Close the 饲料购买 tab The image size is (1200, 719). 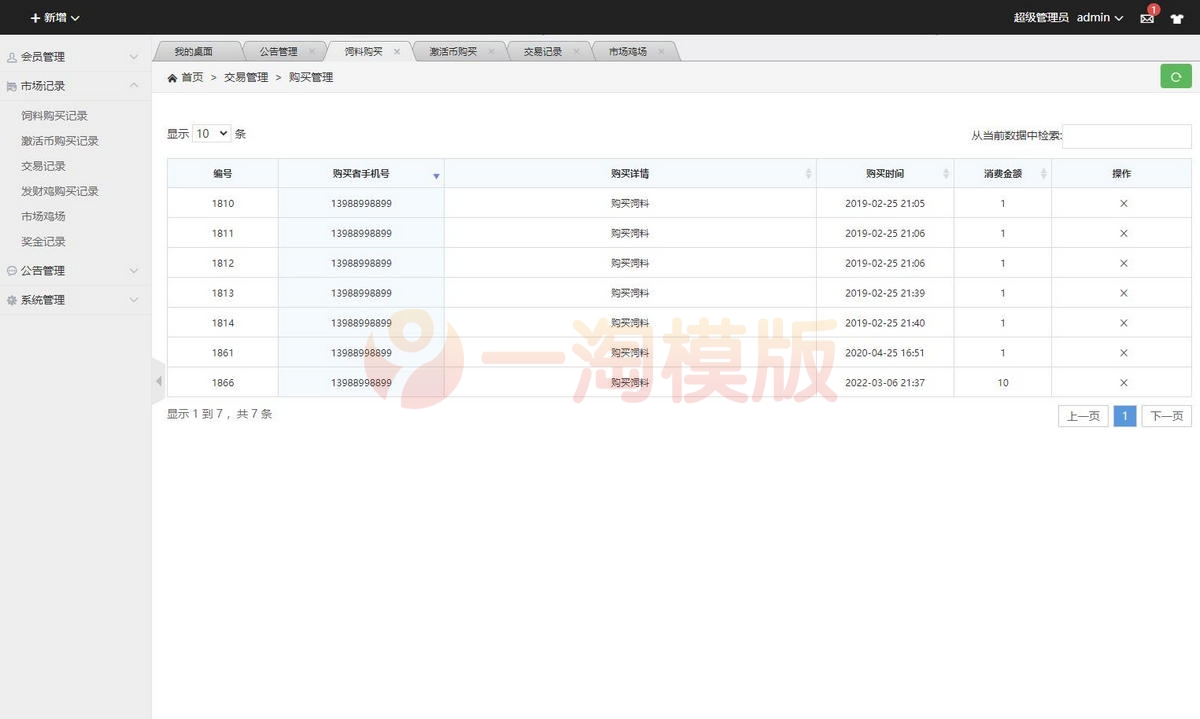tap(397, 51)
